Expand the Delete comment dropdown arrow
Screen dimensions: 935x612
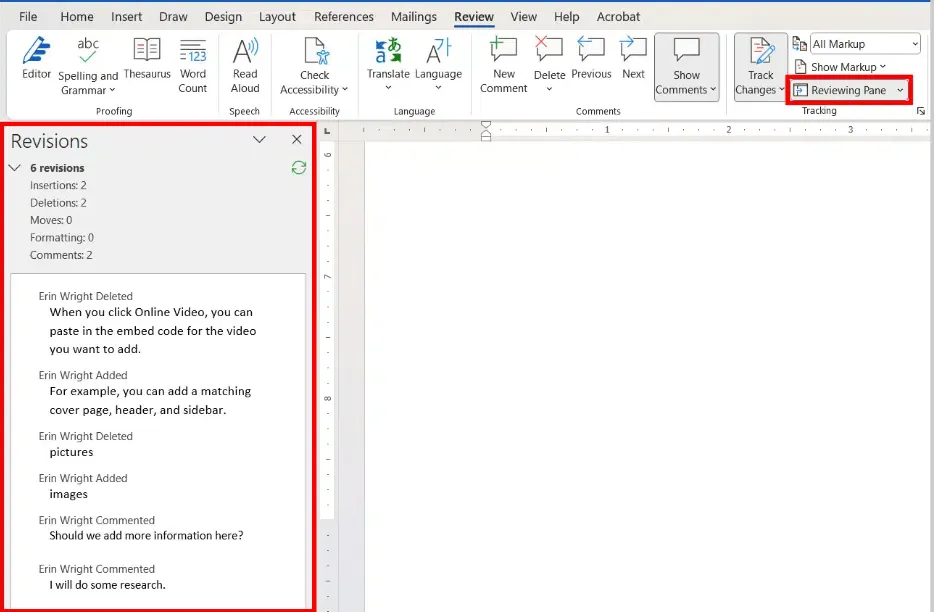pos(549,88)
